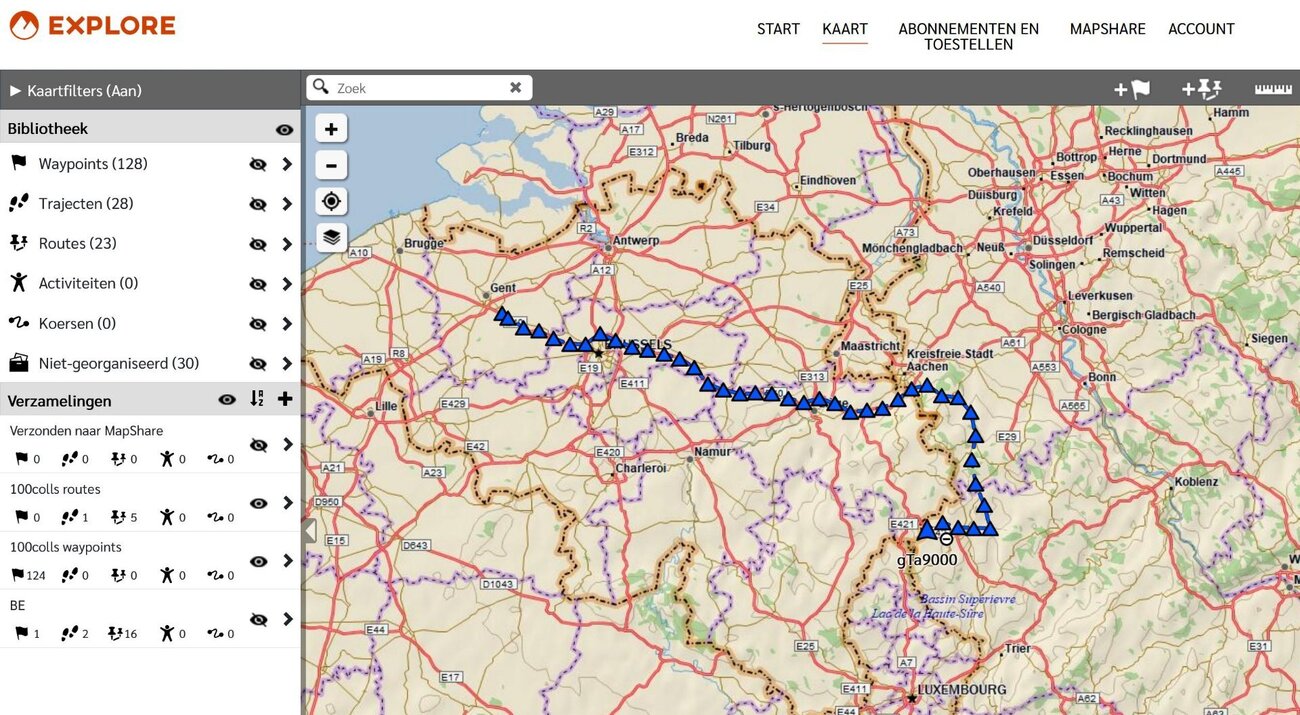Click the Koersen curve icon
Viewport: 1300px width, 715px height.
[x=18, y=323]
